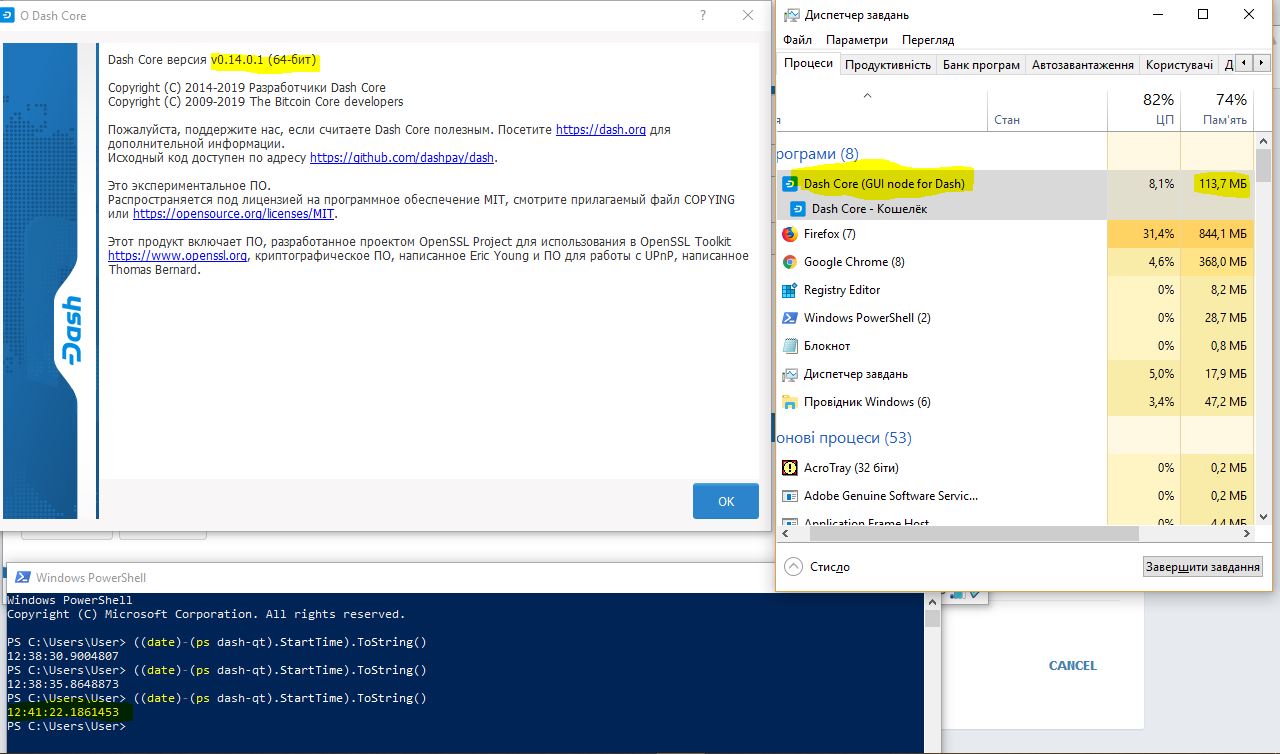
Task: Open the Перегляд menu in Task Manager
Action: coord(928,40)
